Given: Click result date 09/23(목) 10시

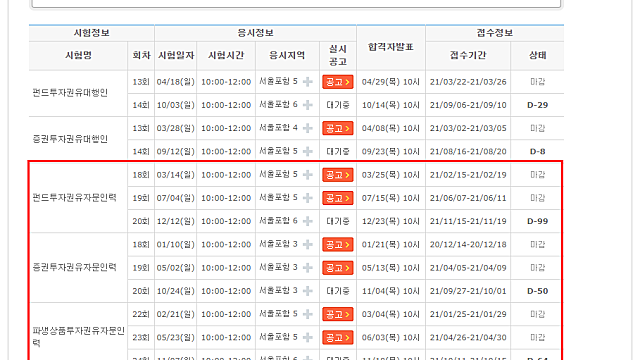Looking at the screenshot, I should click(391, 152).
